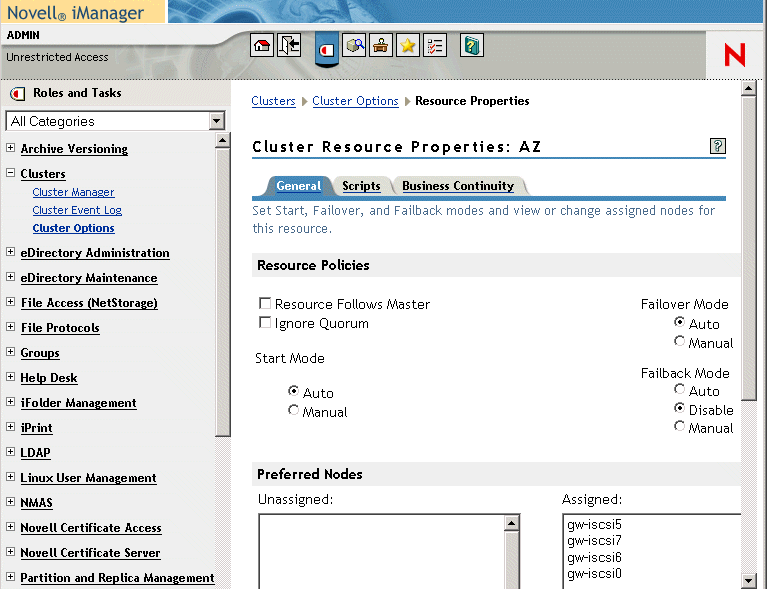Click the Configure desk icon

(381, 45)
